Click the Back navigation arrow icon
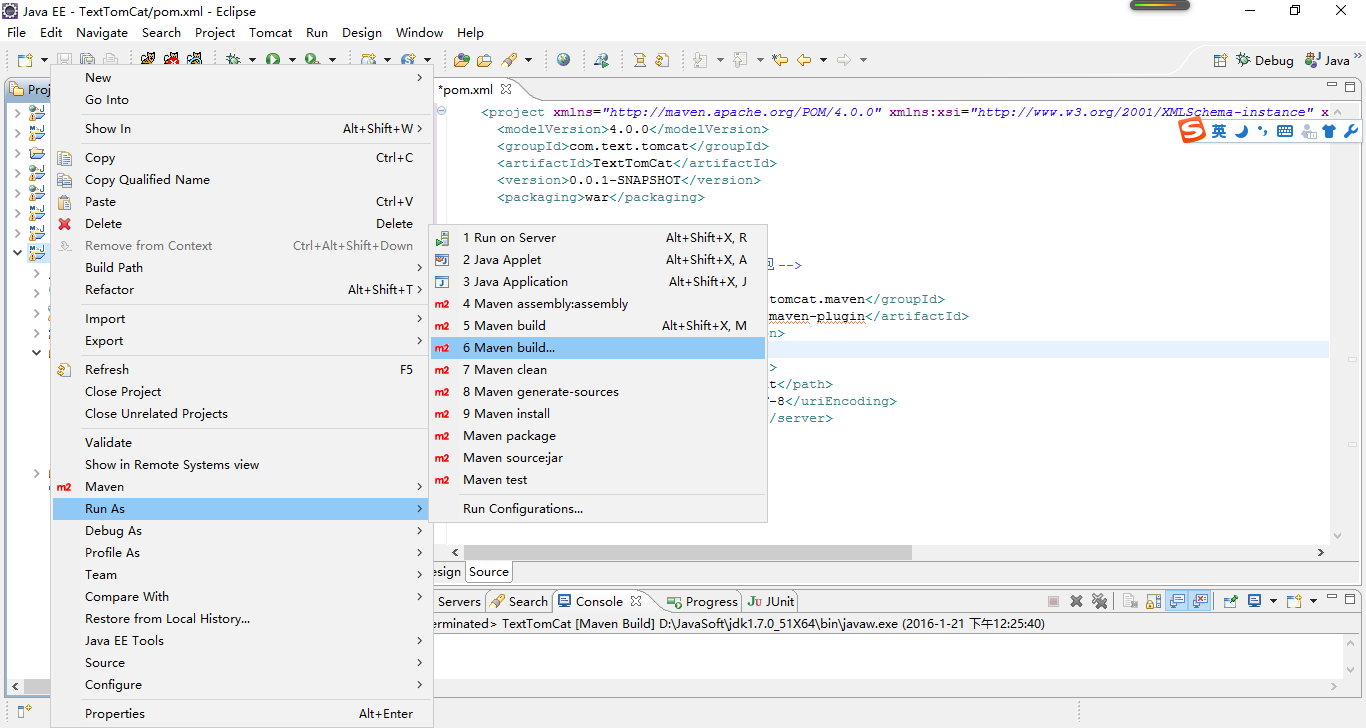The height and width of the screenshot is (728, 1366). 804,60
